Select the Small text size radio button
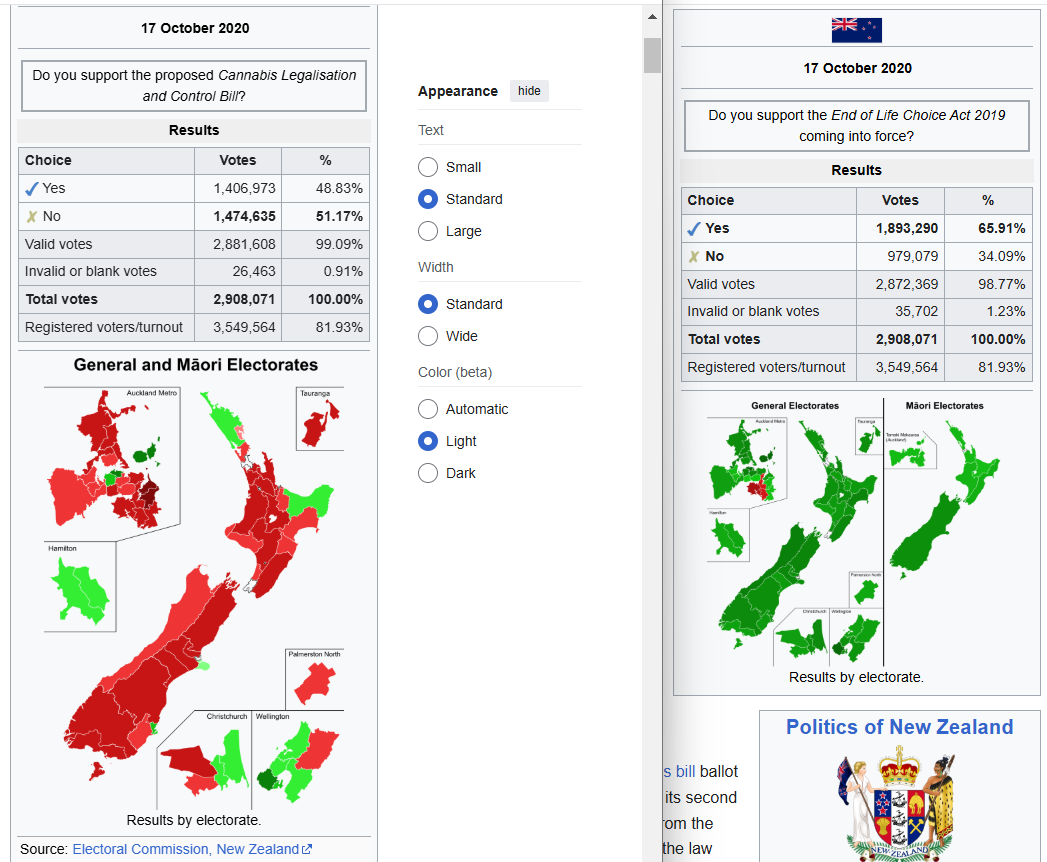 click(428, 167)
